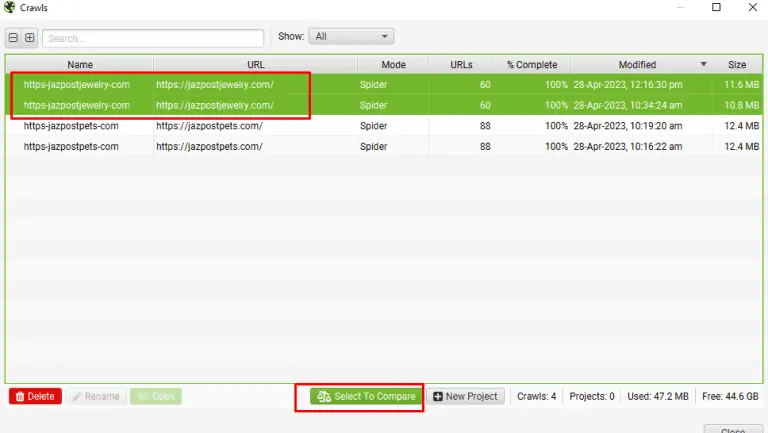Sort by the Size column header
The height and width of the screenshot is (433, 768).
(737, 65)
